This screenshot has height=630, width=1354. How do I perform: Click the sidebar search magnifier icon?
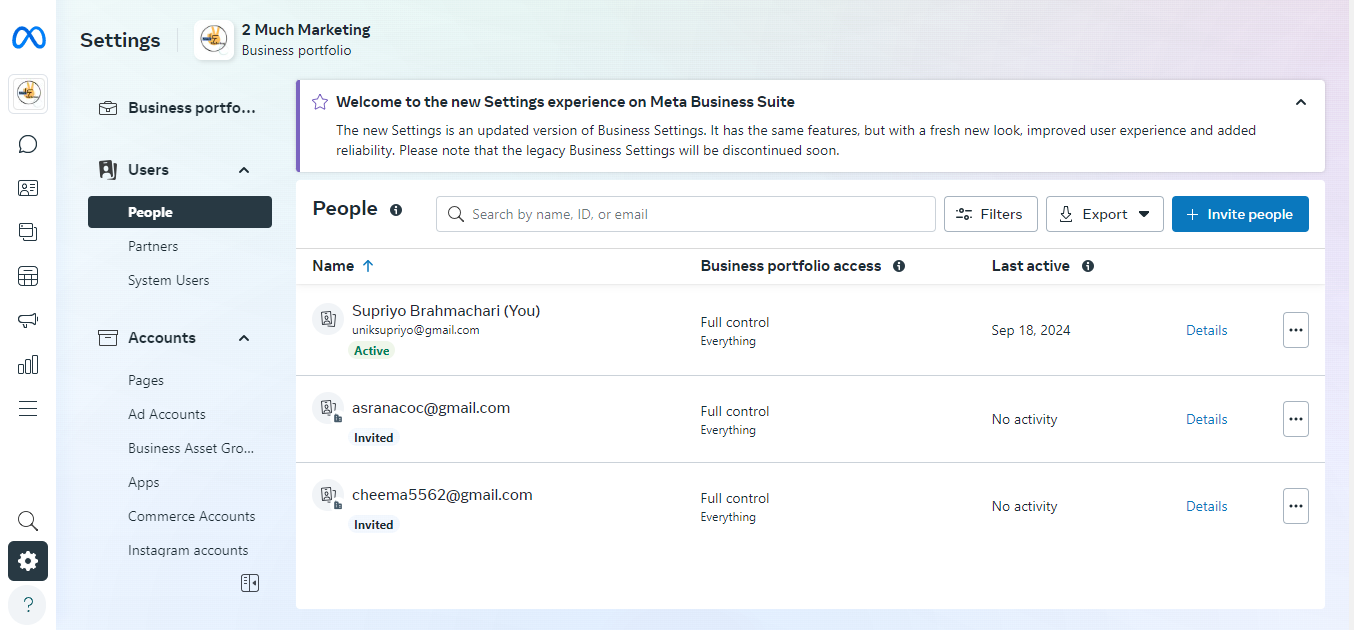click(28, 521)
